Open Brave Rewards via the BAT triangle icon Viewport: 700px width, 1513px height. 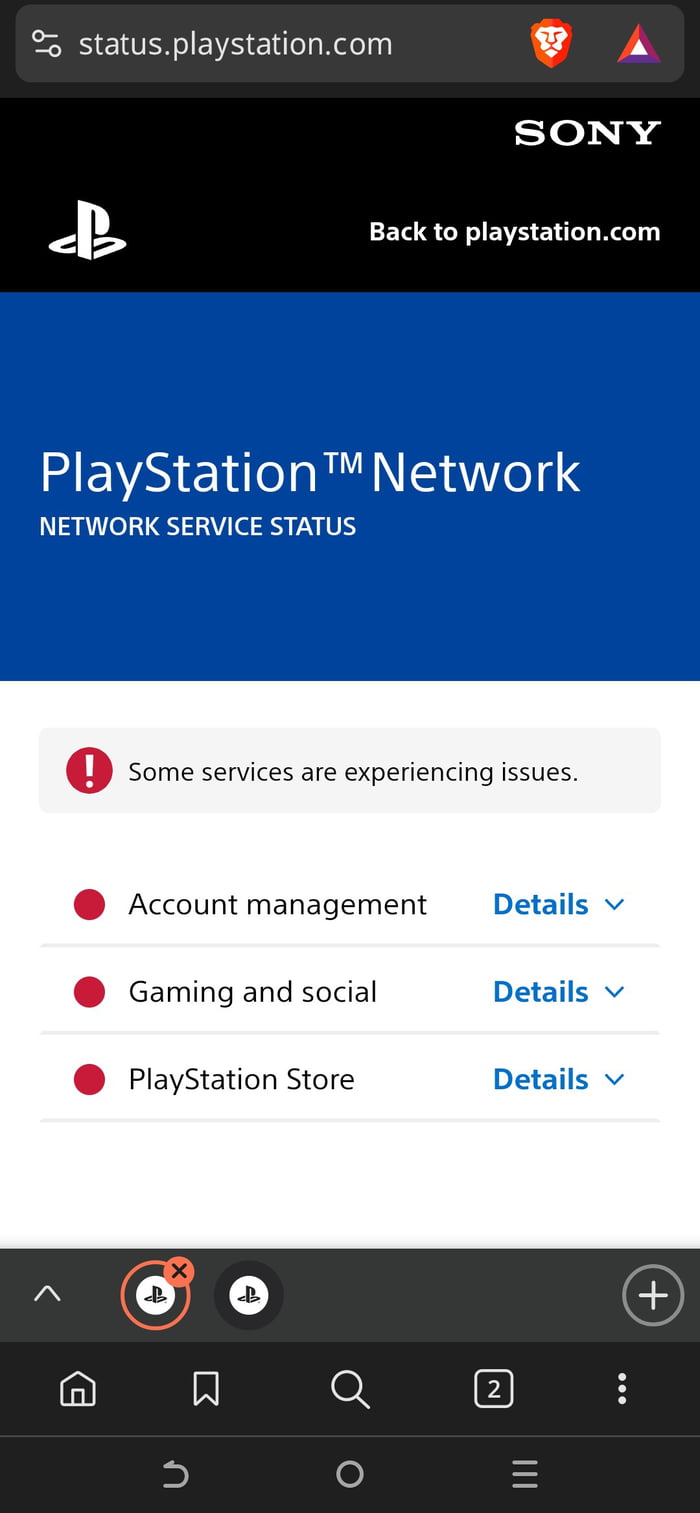(639, 43)
